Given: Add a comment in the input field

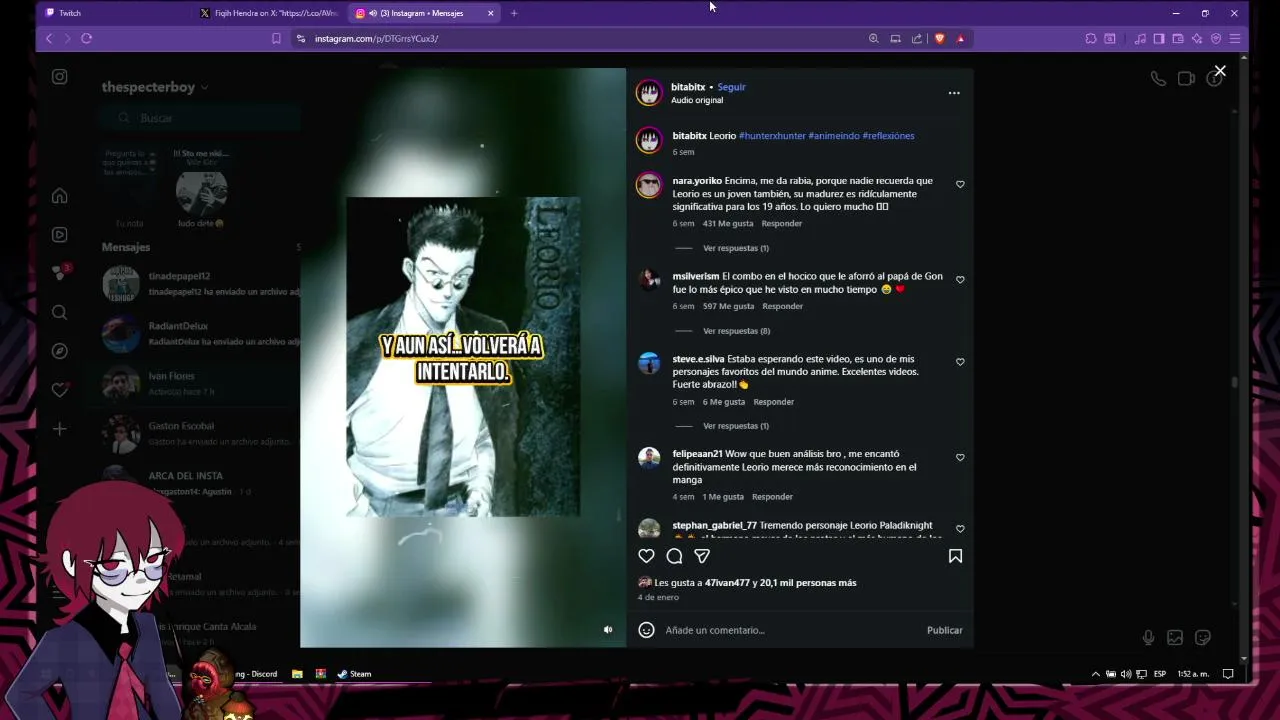Looking at the screenshot, I should 790,630.
